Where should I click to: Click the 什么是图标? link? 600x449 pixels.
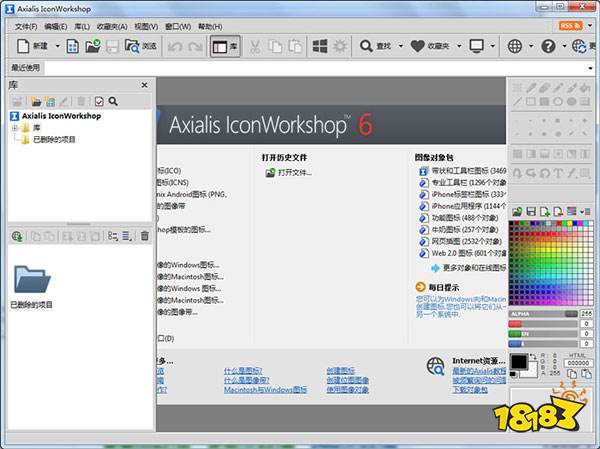tap(245, 370)
